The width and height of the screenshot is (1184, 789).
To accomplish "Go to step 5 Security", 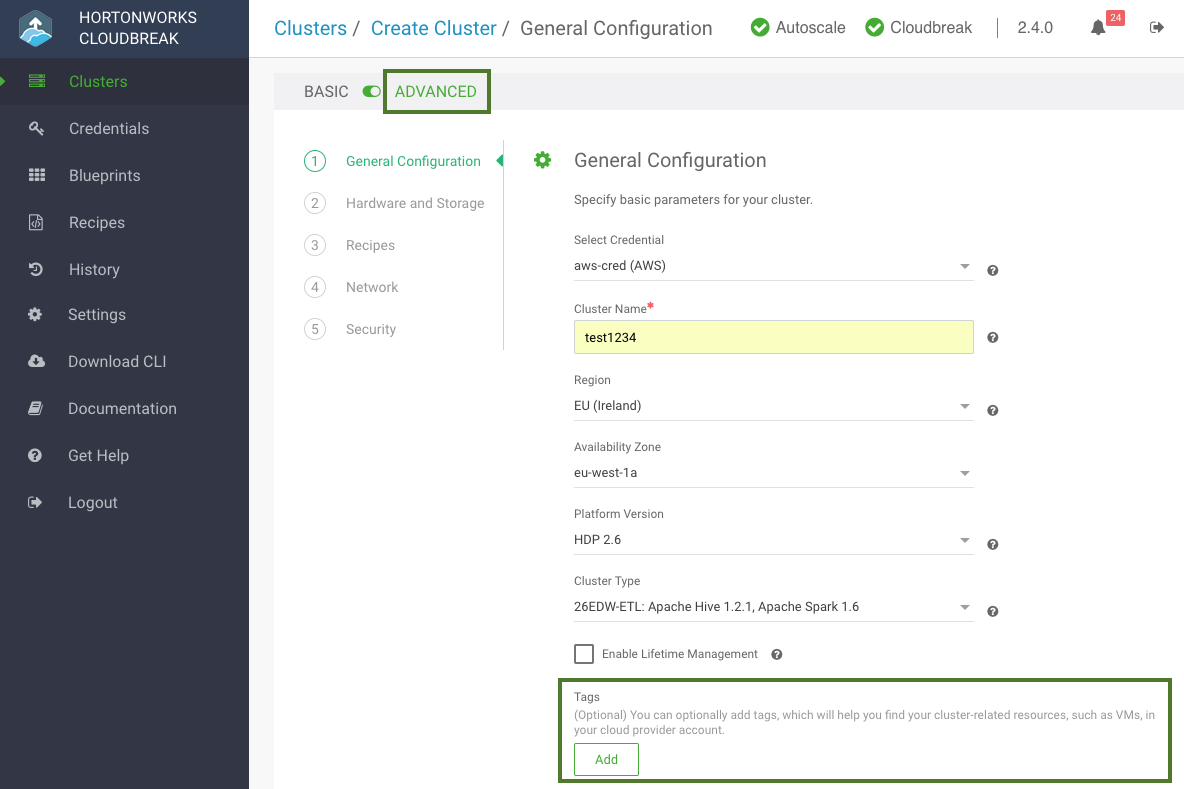I will coord(350,329).
